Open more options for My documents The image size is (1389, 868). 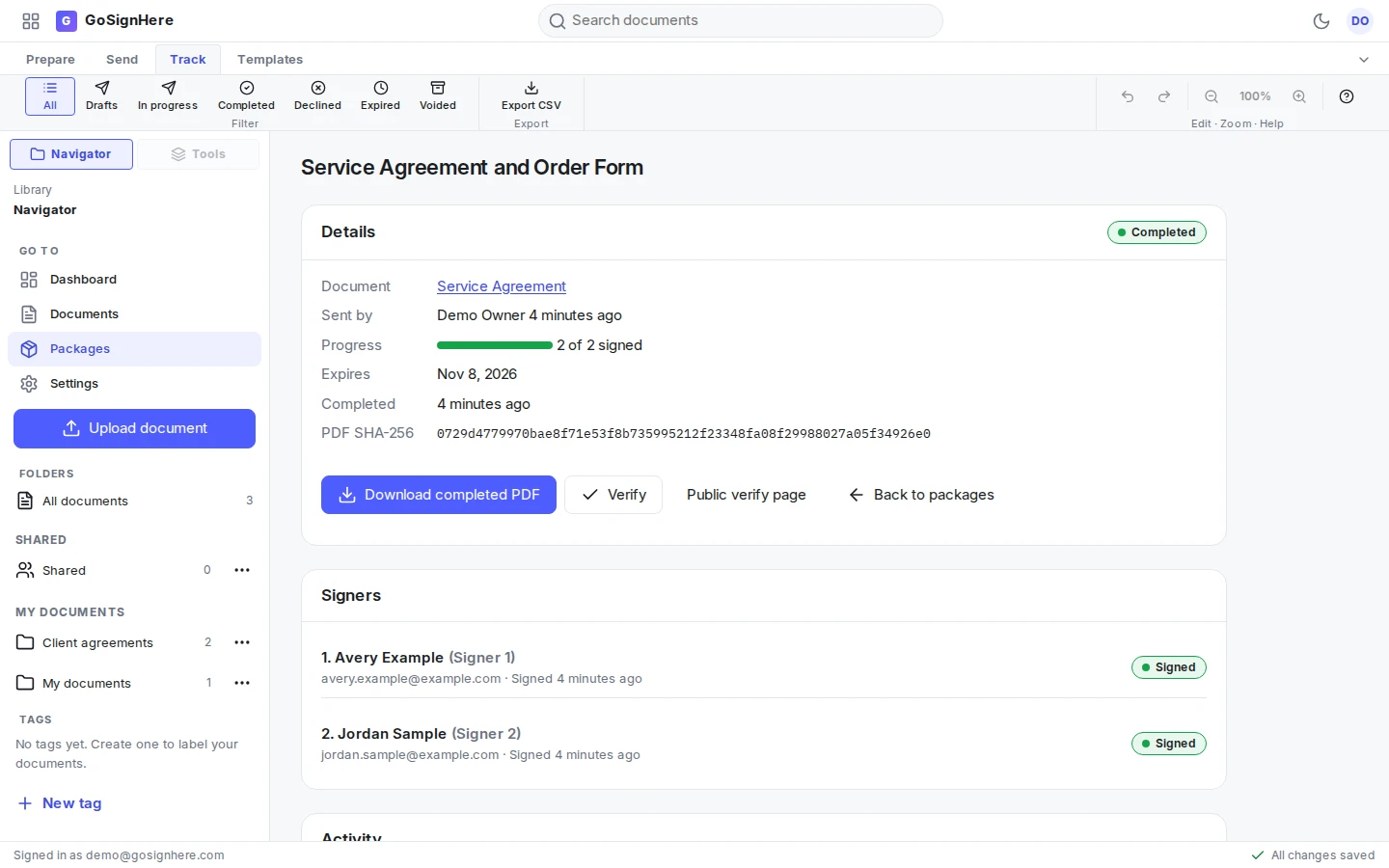pyautogui.click(x=242, y=683)
